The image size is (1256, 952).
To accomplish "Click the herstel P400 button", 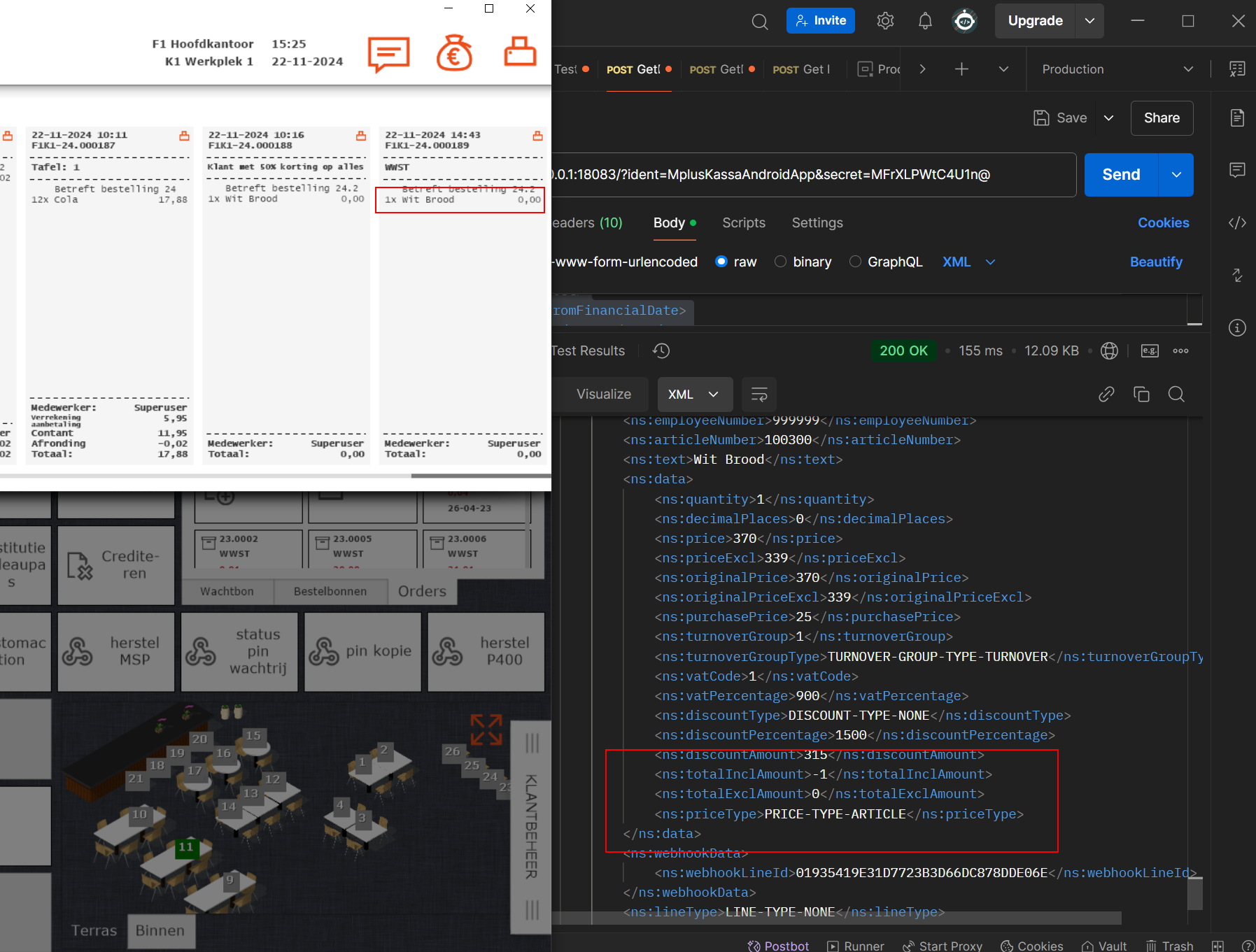I will (486, 651).
